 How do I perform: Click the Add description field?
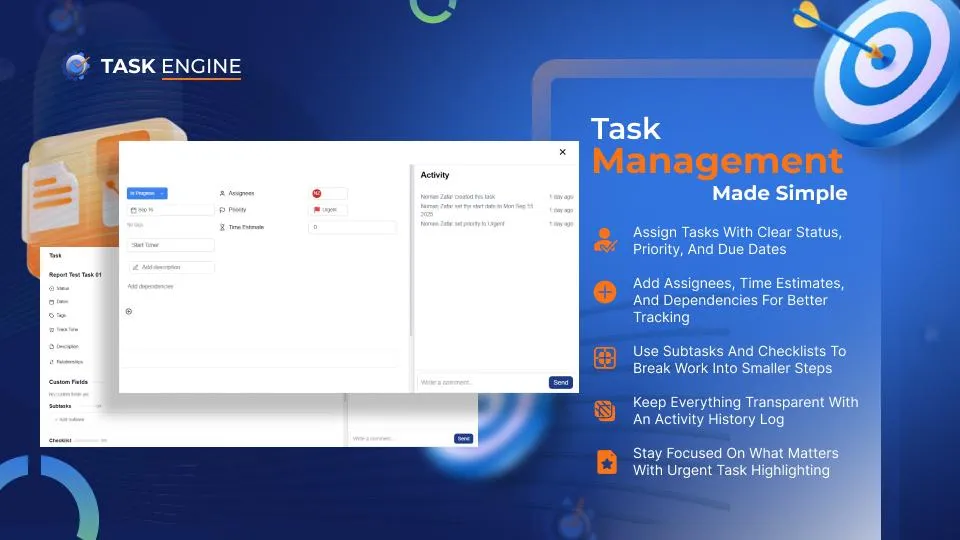click(x=171, y=268)
